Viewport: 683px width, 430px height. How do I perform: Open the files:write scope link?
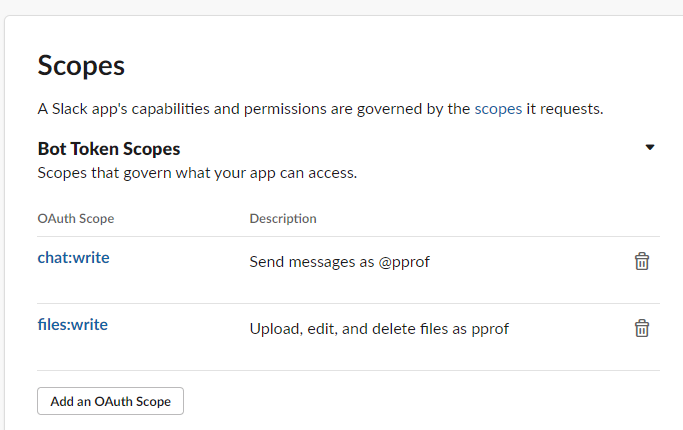click(72, 324)
